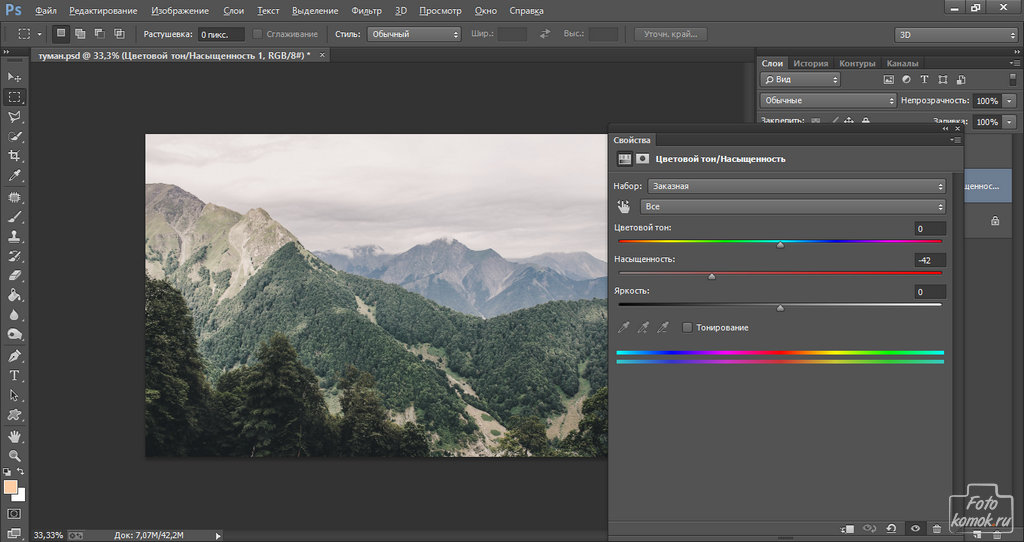Open the Вид layer filter dropdown
1024x542 pixels.
tap(800, 80)
